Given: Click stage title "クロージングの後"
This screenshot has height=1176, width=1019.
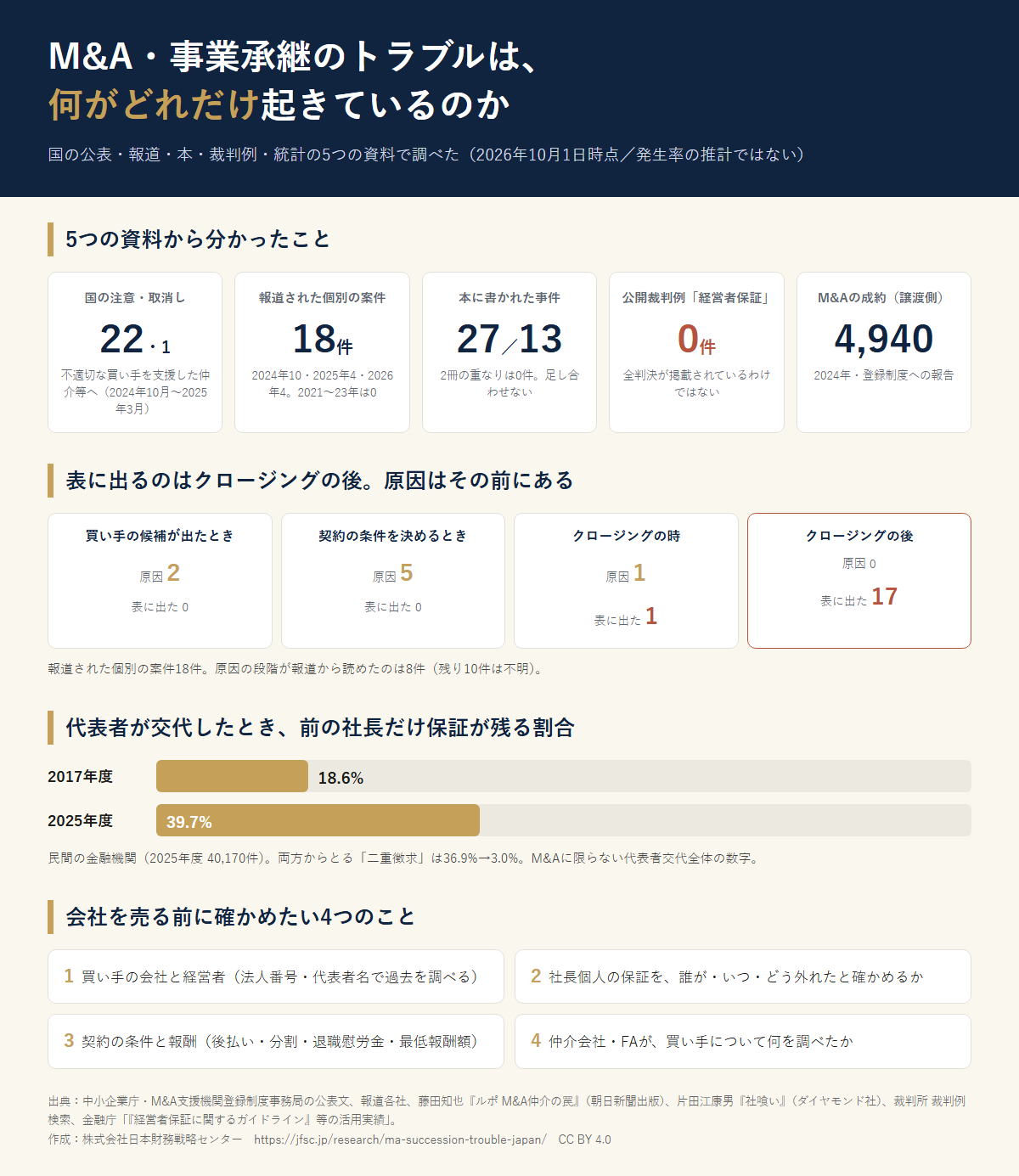Looking at the screenshot, I should coord(859,536).
